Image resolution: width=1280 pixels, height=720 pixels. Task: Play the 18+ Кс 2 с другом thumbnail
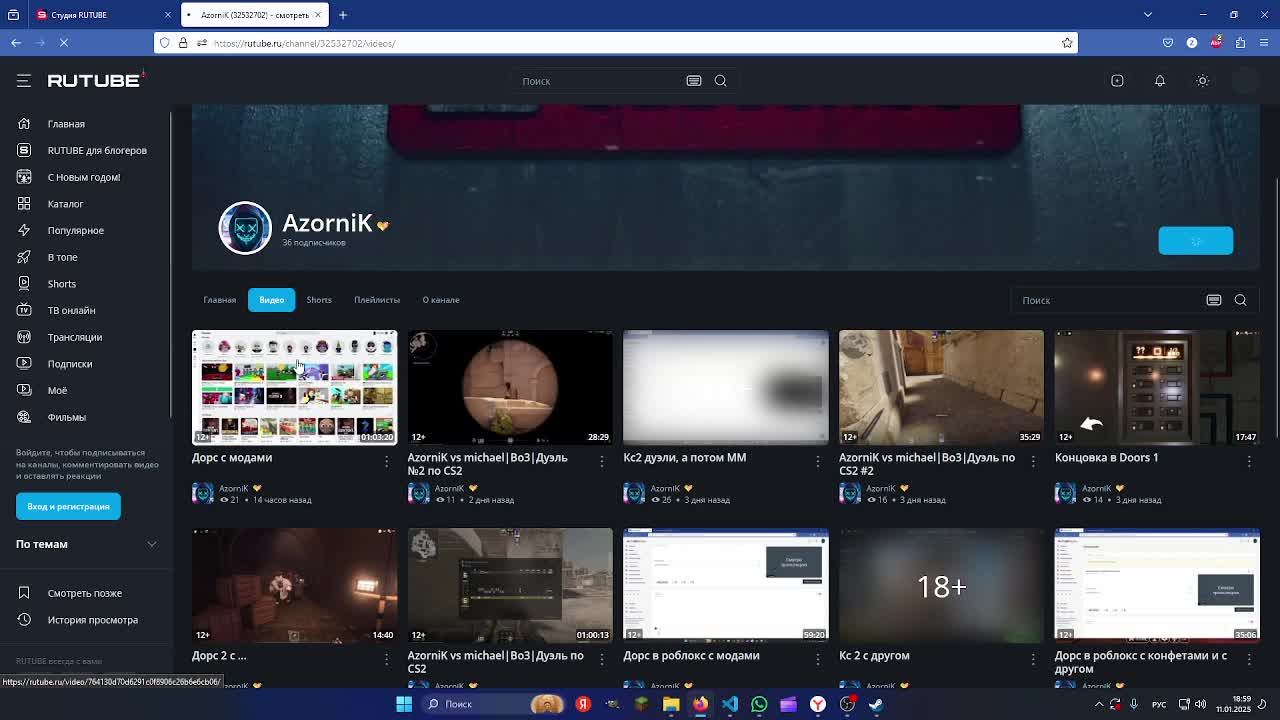tap(941, 585)
